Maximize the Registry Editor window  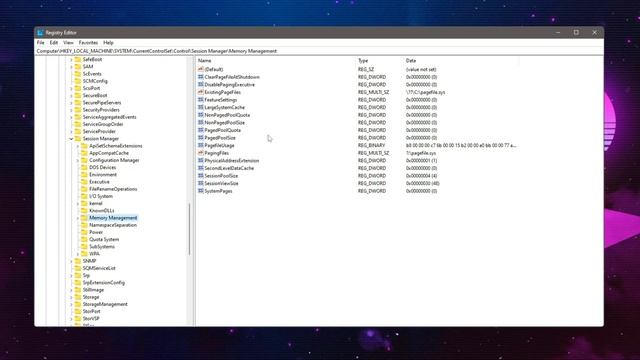pyautogui.click(x=576, y=32)
